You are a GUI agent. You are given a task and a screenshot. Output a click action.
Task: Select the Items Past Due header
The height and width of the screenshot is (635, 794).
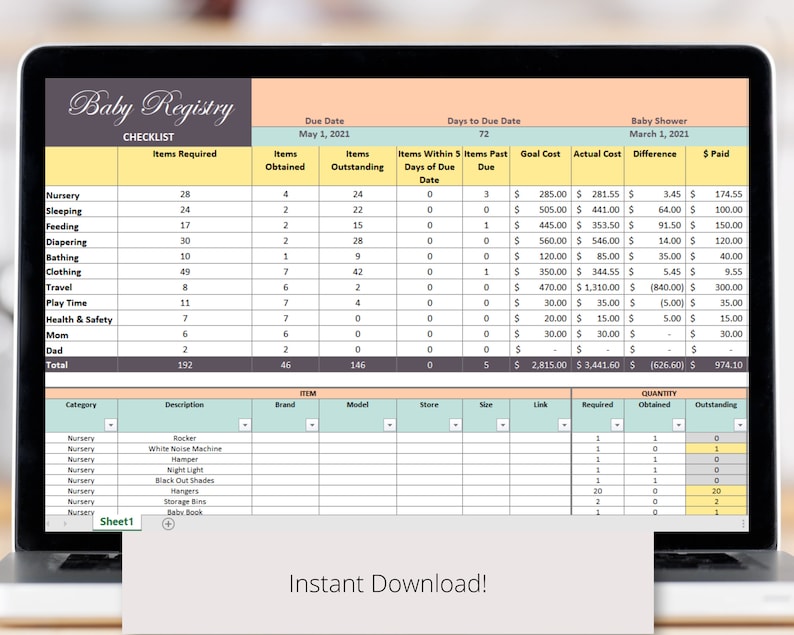pyautogui.click(x=486, y=166)
